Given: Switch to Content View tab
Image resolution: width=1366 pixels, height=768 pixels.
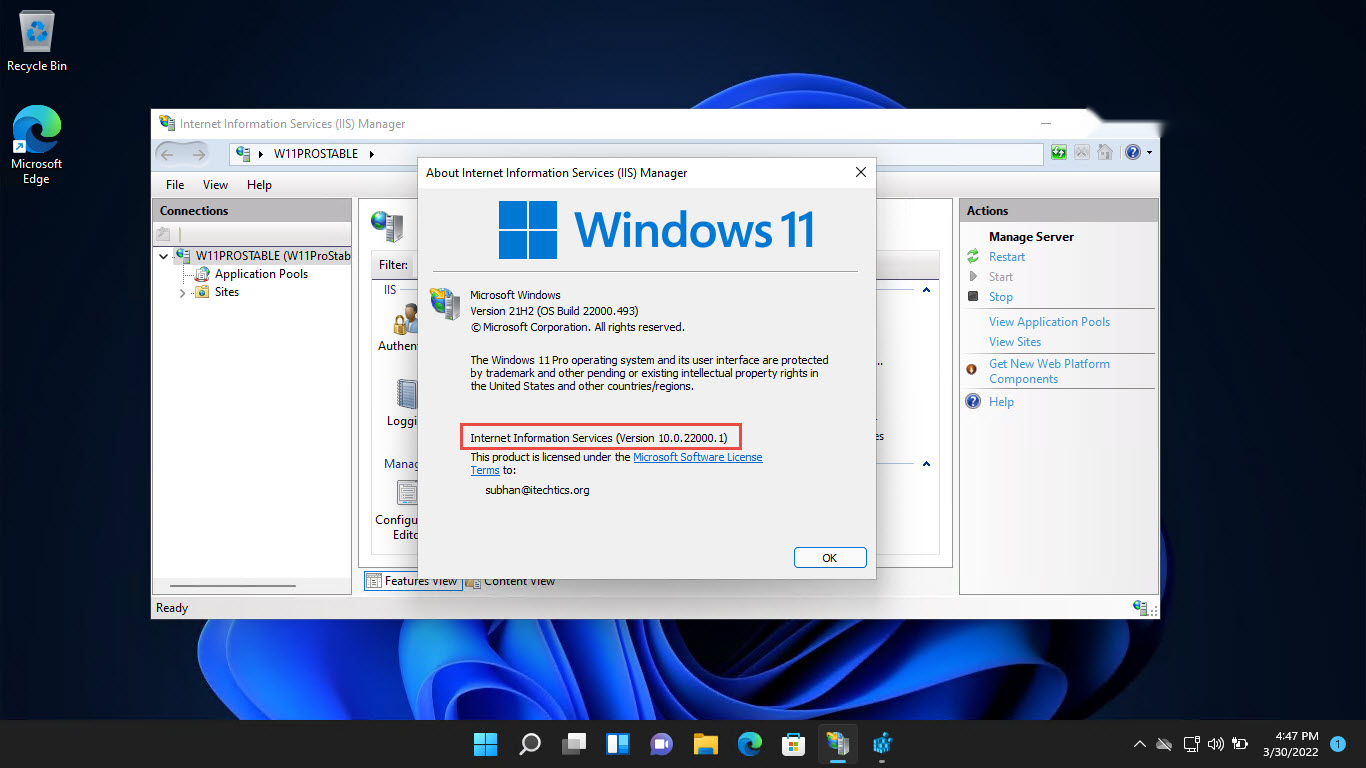Looking at the screenshot, I should click(510, 581).
